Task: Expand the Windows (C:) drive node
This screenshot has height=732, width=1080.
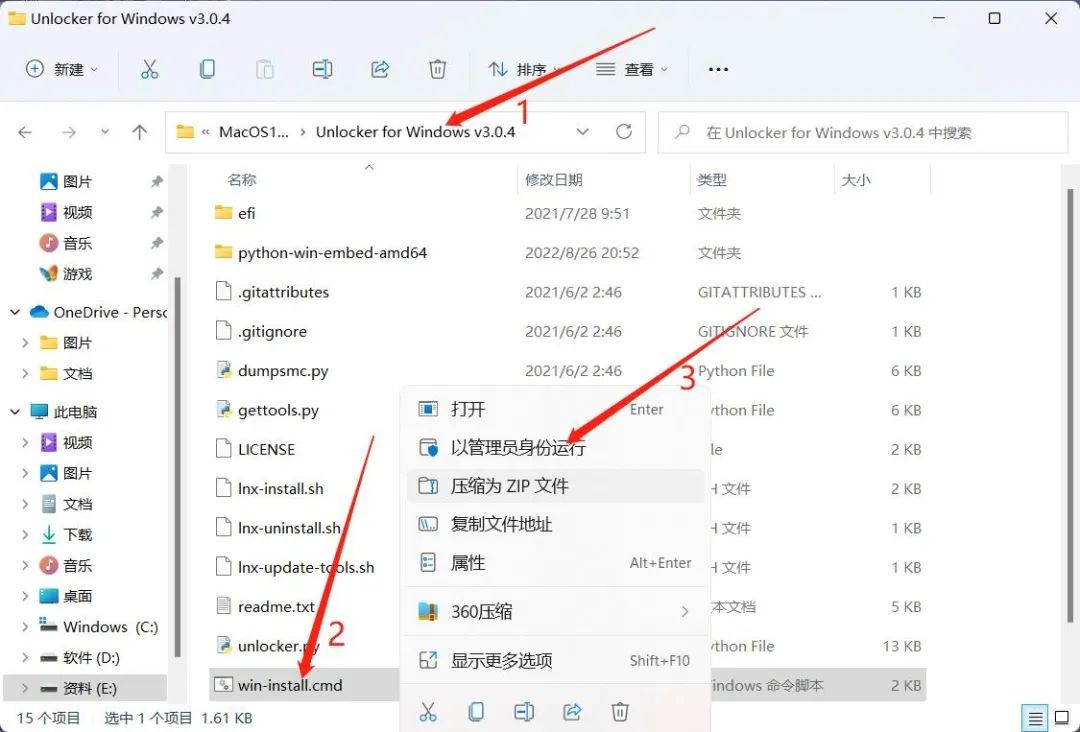Action: (x=25, y=627)
